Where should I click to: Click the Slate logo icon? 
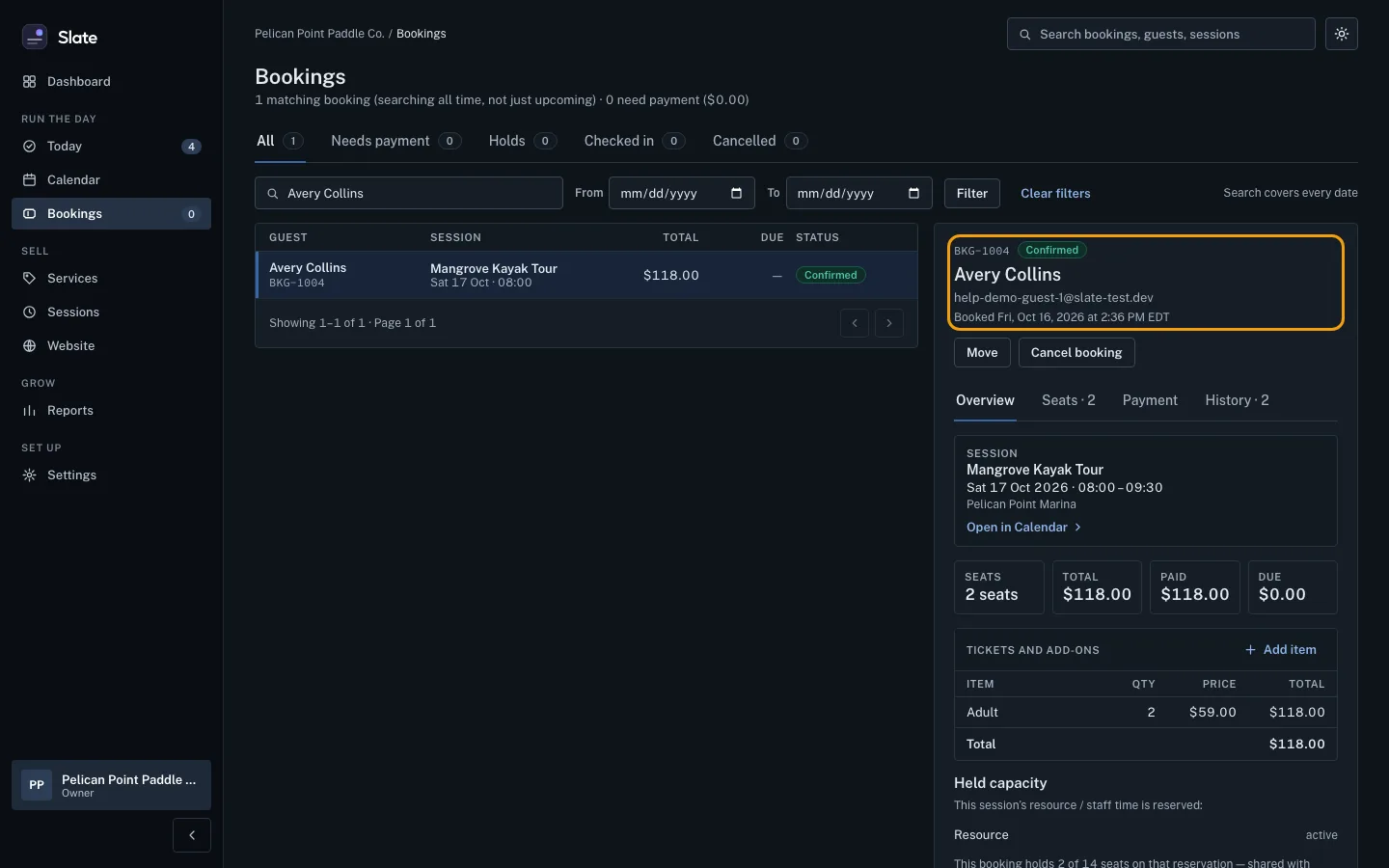(x=35, y=37)
